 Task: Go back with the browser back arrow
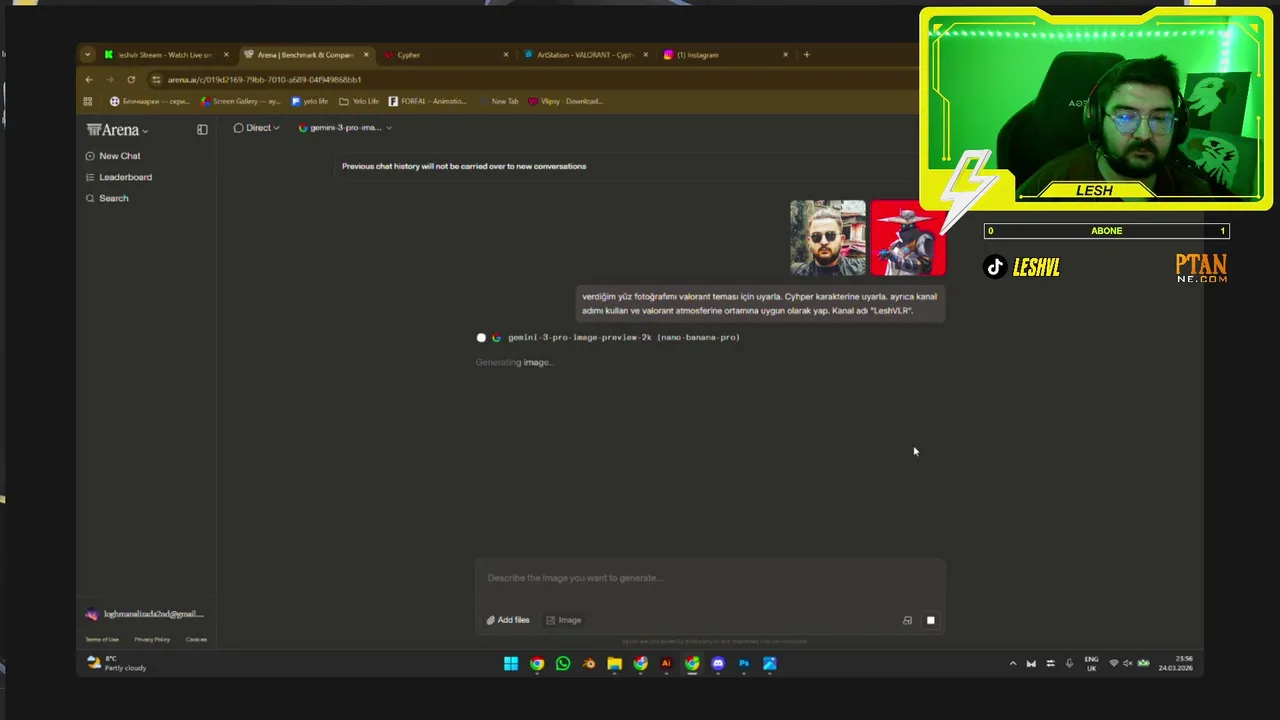coord(88,79)
